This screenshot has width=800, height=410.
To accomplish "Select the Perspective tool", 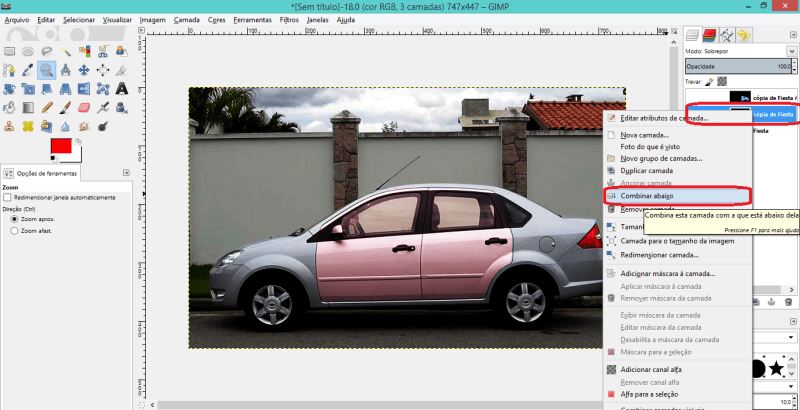I will tap(66, 89).
